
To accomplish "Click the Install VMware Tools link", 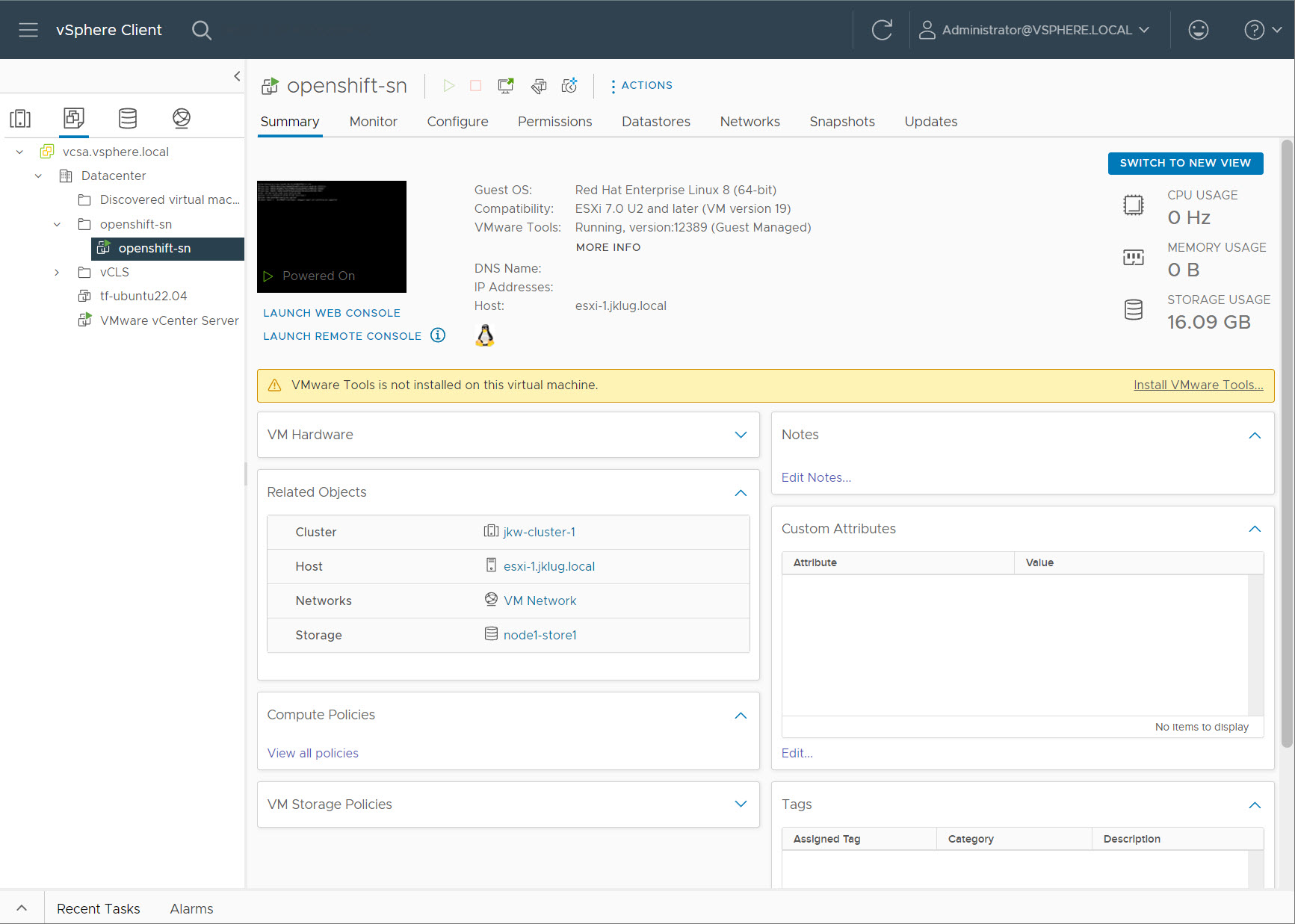I will (1198, 385).
